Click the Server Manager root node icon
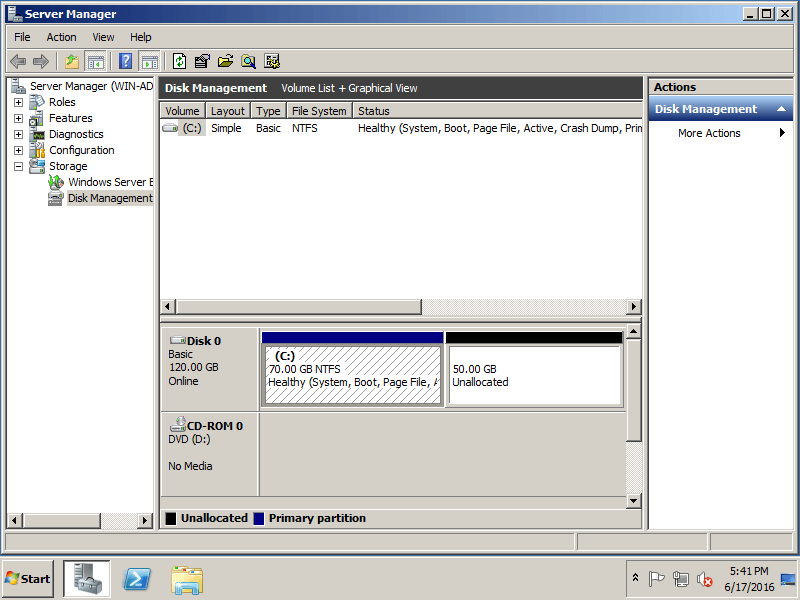The width and height of the screenshot is (800, 600). coord(18,86)
